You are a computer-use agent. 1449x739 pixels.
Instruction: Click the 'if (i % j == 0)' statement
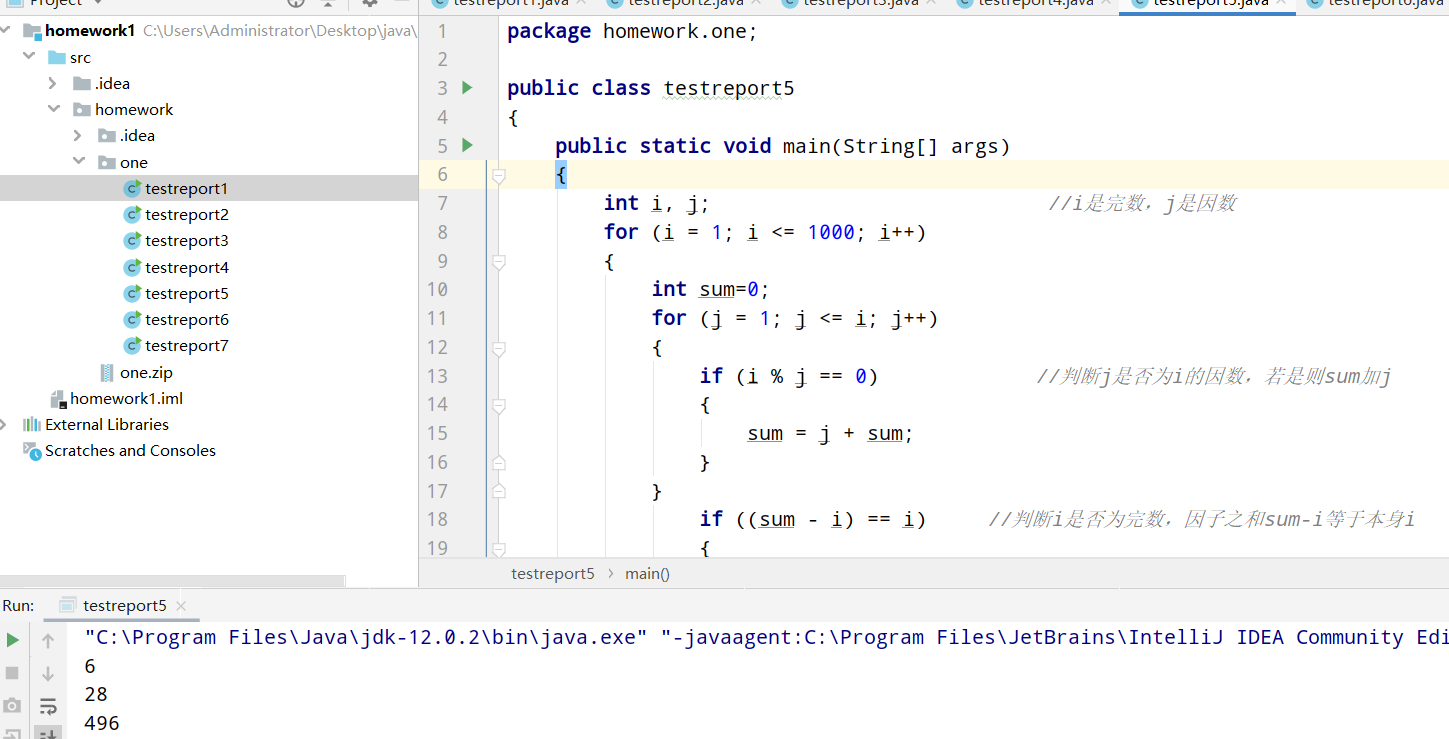click(789, 376)
